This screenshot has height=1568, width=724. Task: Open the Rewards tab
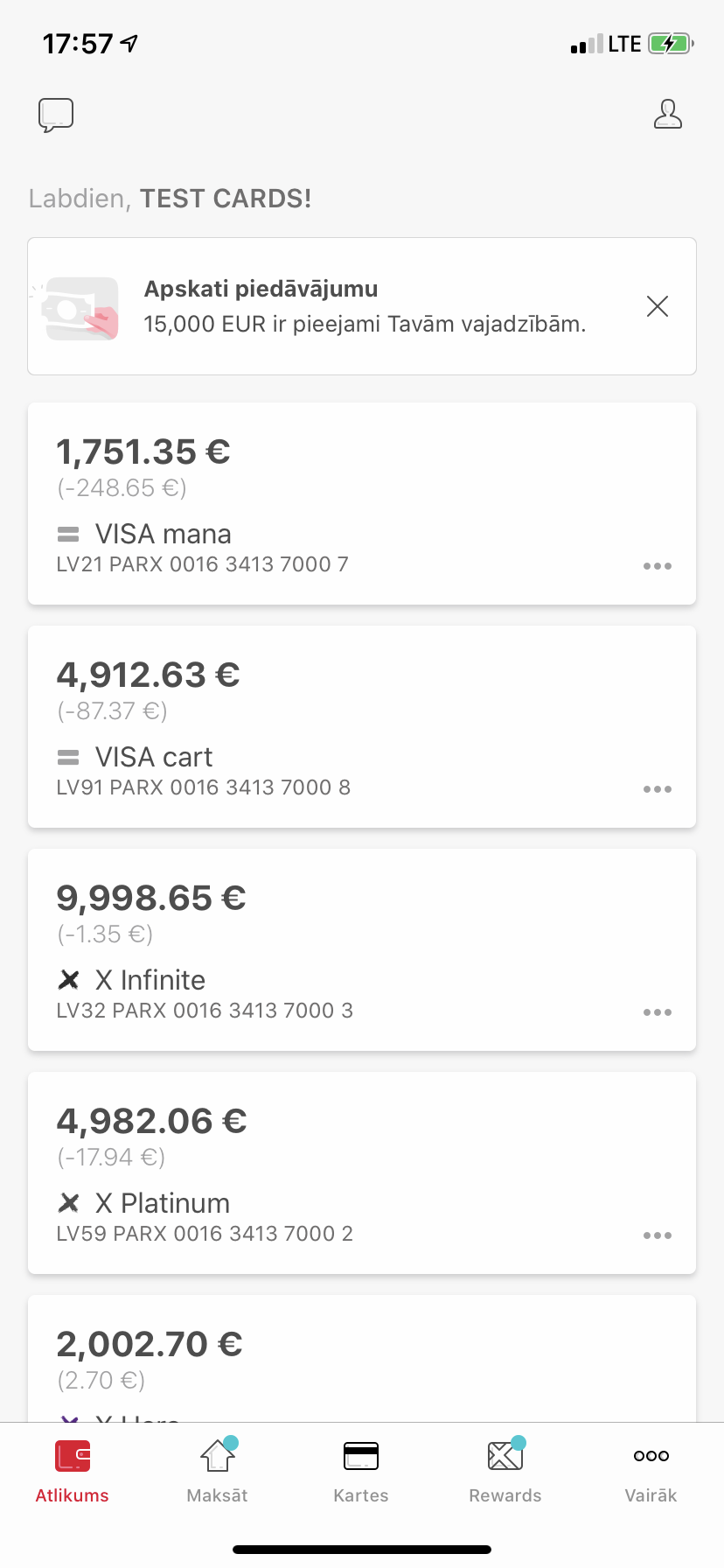pyautogui.click(x=505, y=1470)
